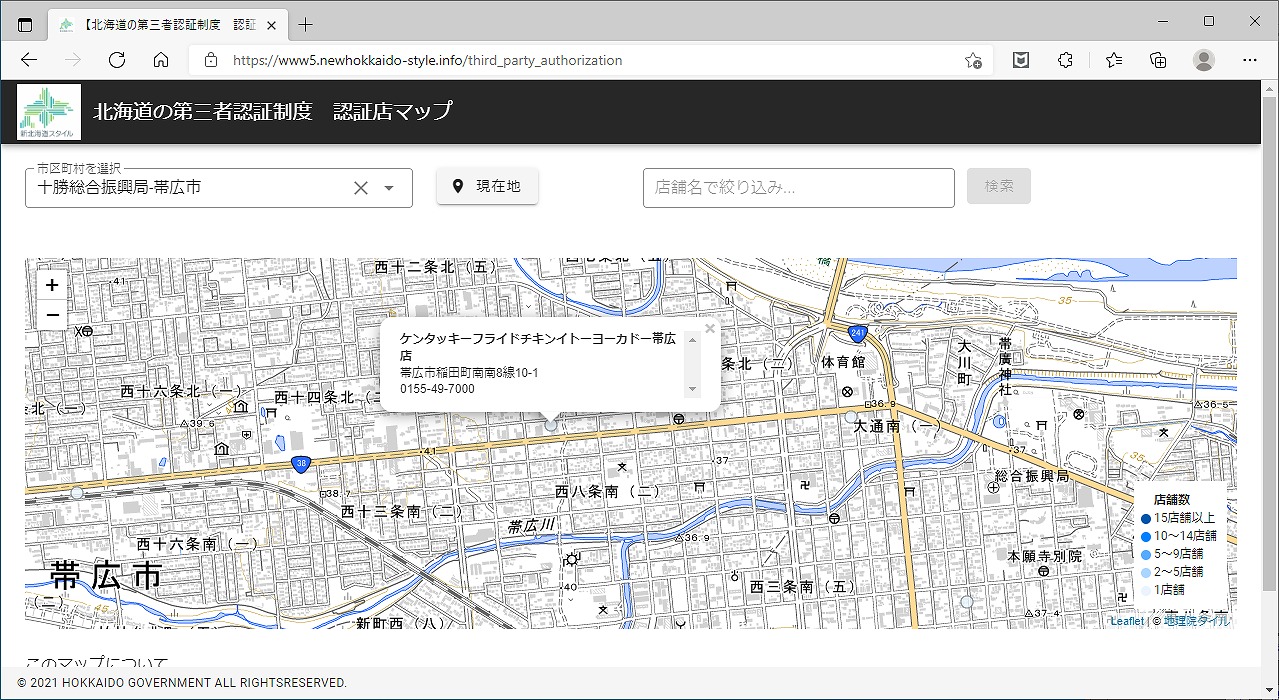This screenshot has width=1279, height=700.
Task: Open the browser extensions menu
Action: click(1065, 60)
